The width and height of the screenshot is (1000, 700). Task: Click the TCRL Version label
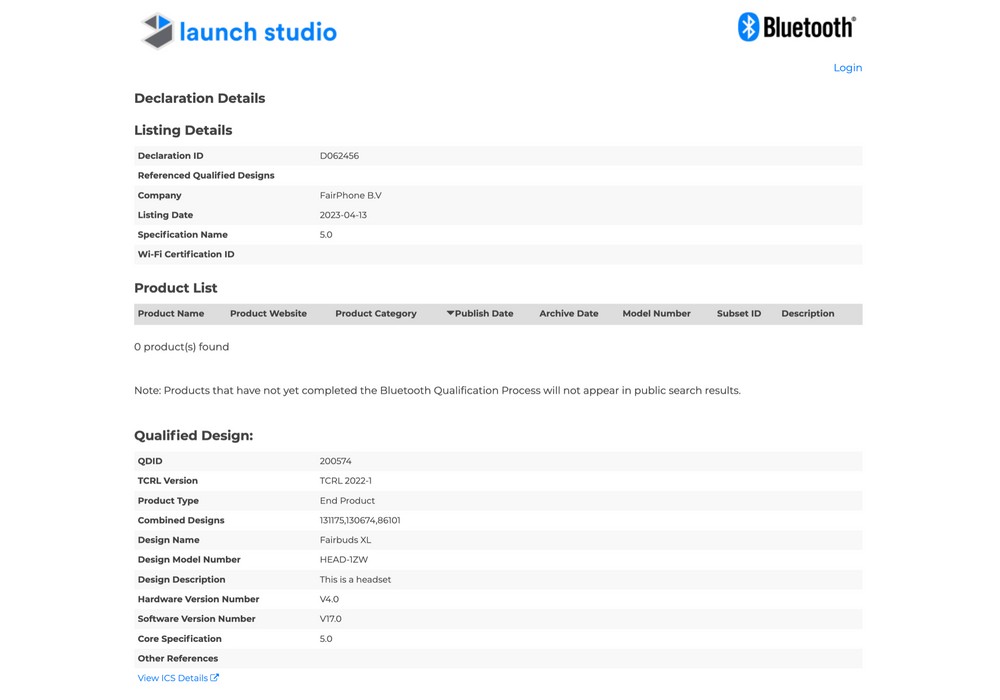168,481
